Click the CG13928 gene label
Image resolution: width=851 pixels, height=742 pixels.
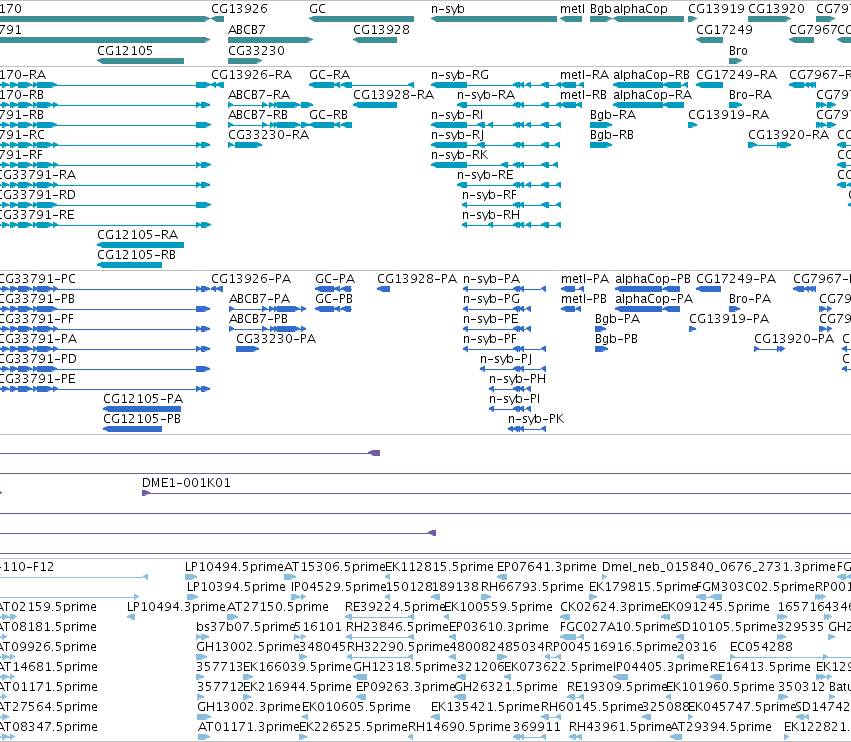[382, 30]
